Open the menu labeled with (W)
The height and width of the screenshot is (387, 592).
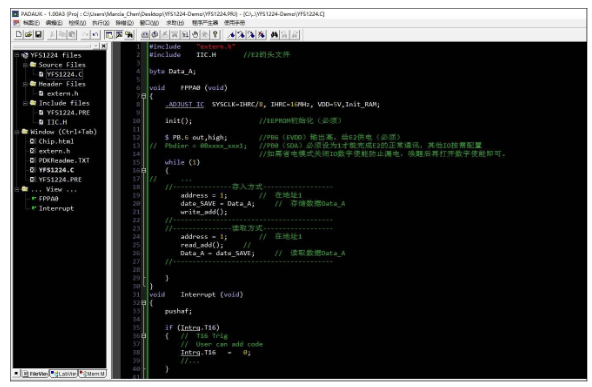(149, 23)
